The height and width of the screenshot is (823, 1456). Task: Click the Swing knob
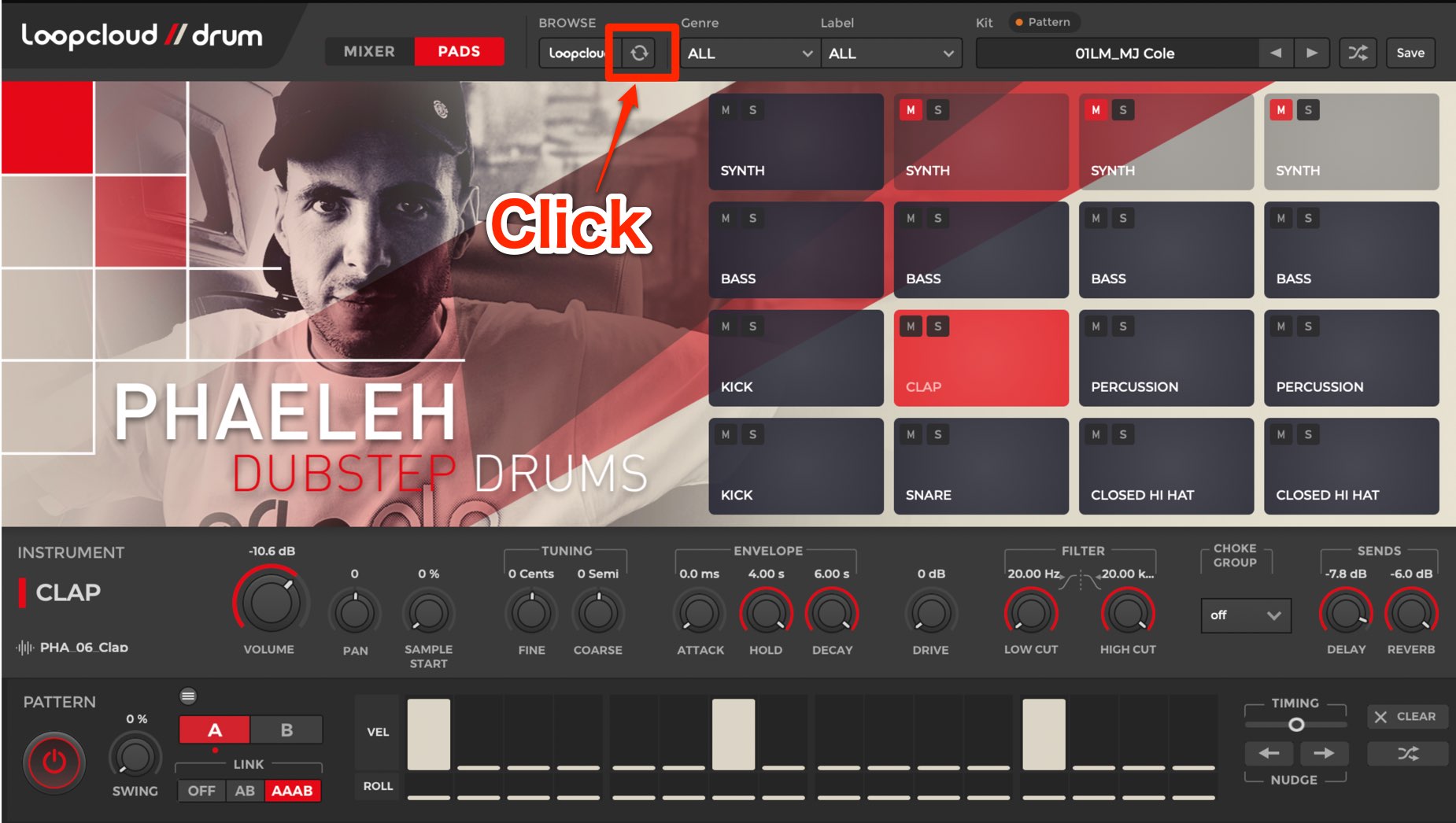click(x=135, y=757)
